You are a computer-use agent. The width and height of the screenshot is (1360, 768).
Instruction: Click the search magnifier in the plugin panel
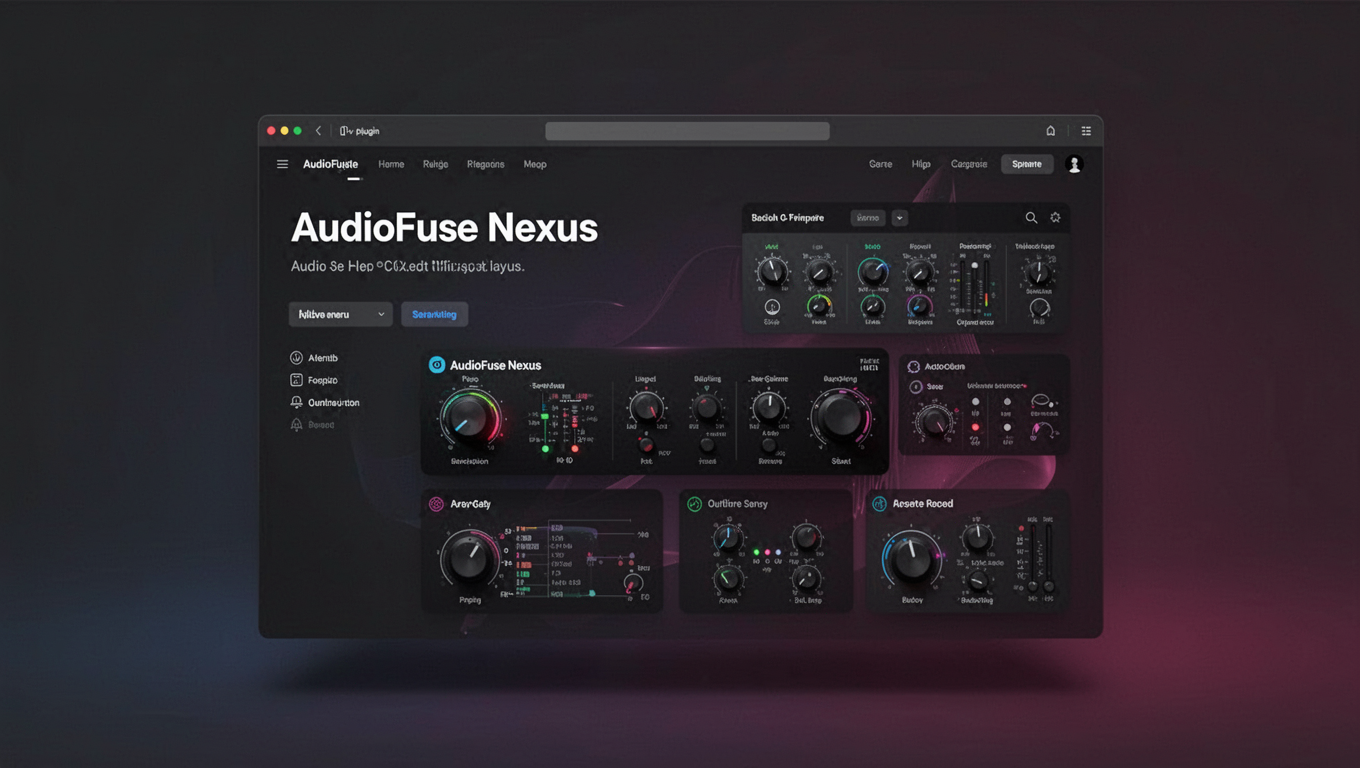(x=1031, y=217)
